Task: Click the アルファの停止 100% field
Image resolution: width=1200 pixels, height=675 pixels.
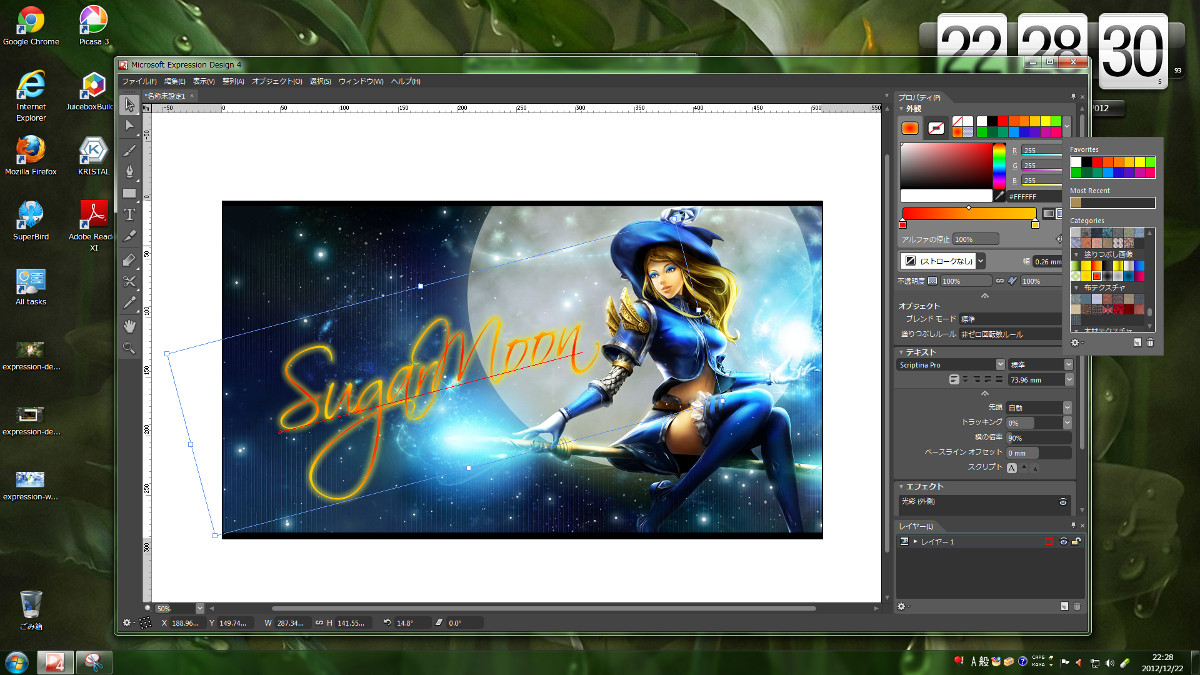Action: (976, 239)
